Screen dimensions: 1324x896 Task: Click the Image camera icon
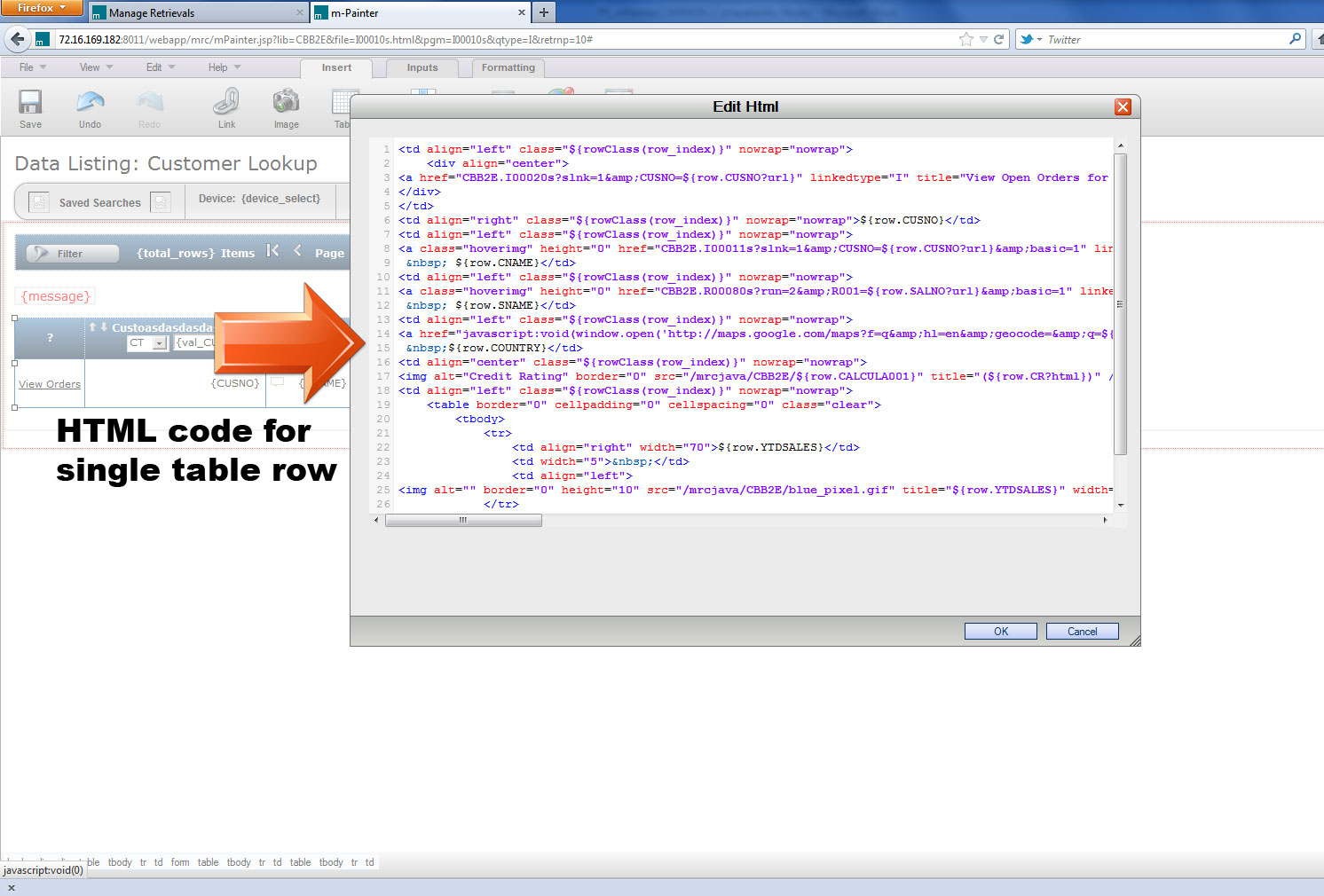[x=286, y=102]
